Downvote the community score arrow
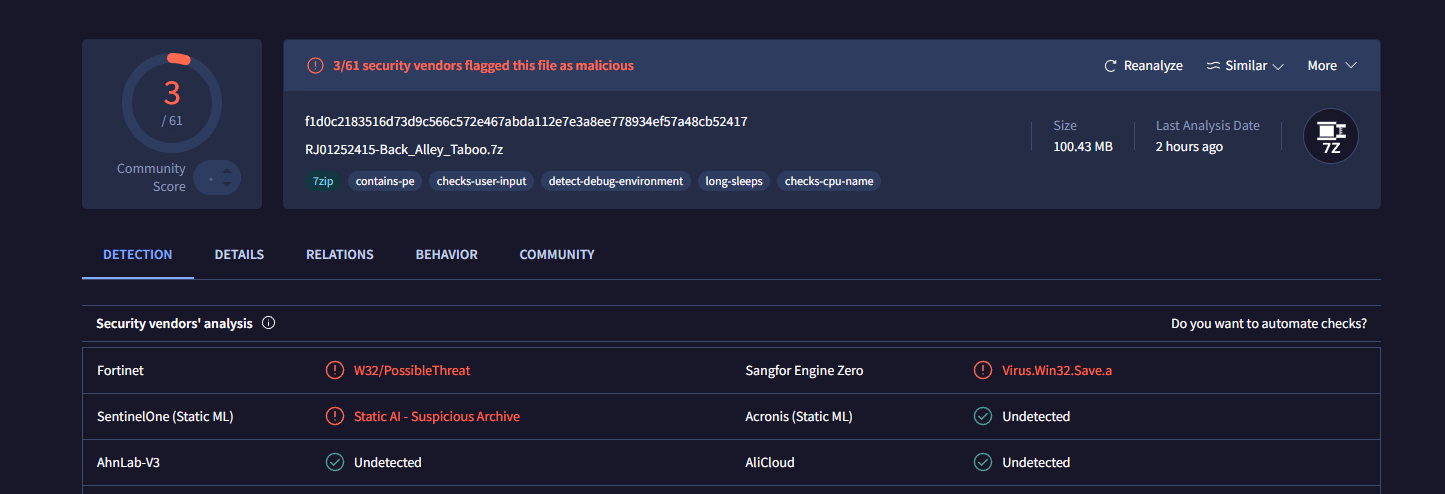The image size is (1445, 494). [x=227, y=184]
